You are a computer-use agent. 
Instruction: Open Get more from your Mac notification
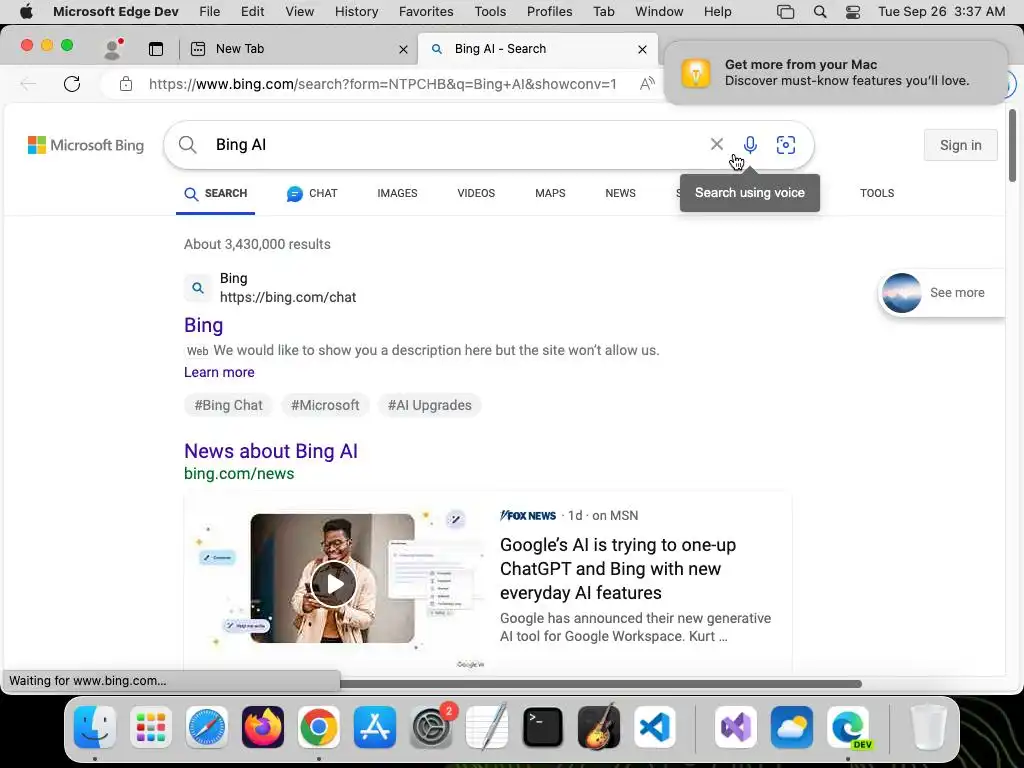(x=835, y=72)
